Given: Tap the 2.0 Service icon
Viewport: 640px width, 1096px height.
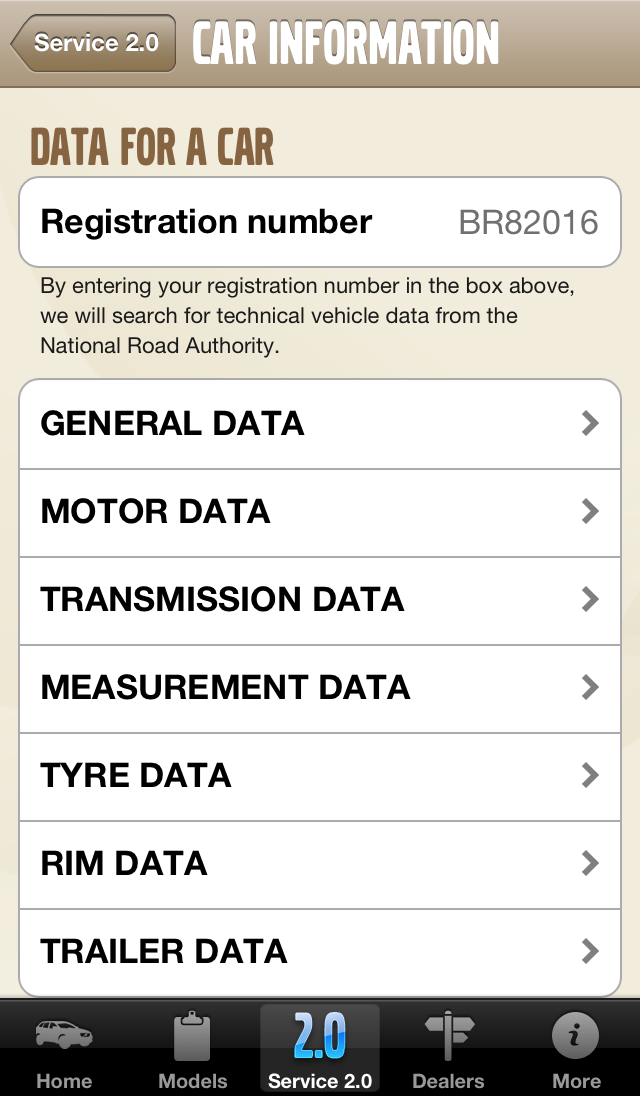Looking at the screenshot, I should point(320,1036).
